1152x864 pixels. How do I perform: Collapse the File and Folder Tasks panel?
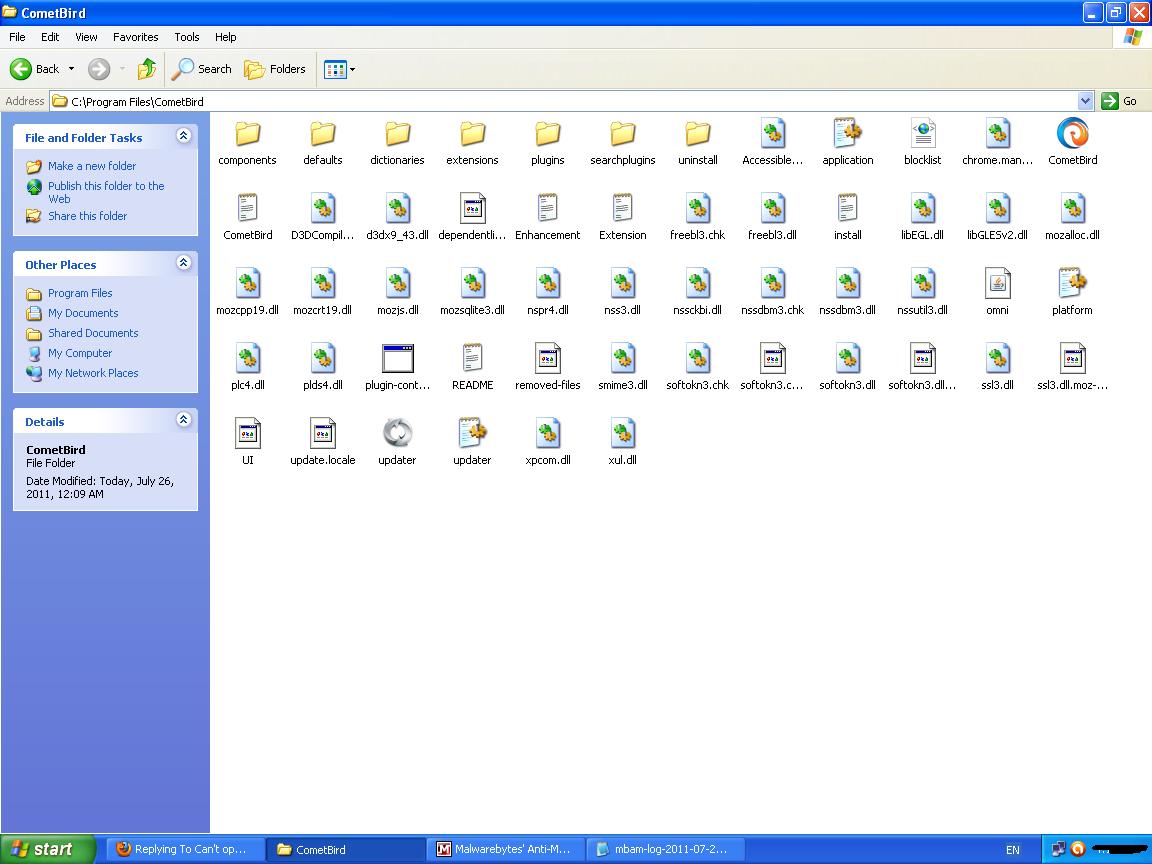click(184, 136)
